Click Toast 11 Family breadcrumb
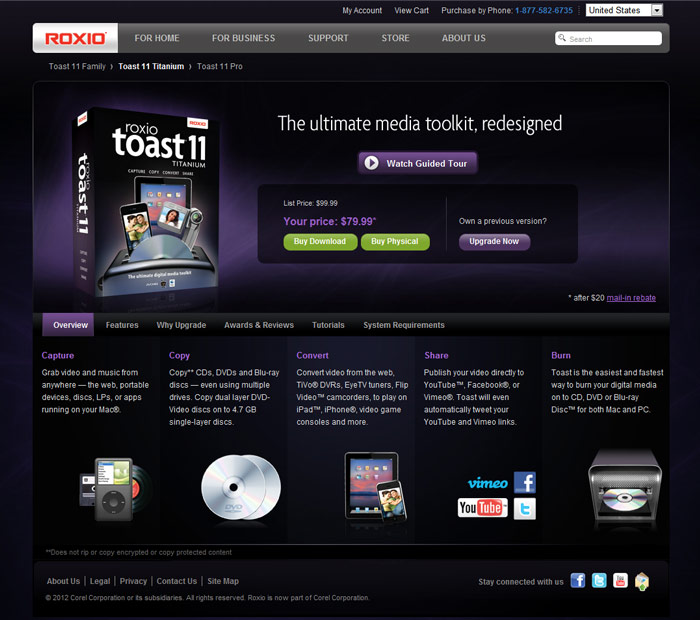700x620 pixels. 77,67
